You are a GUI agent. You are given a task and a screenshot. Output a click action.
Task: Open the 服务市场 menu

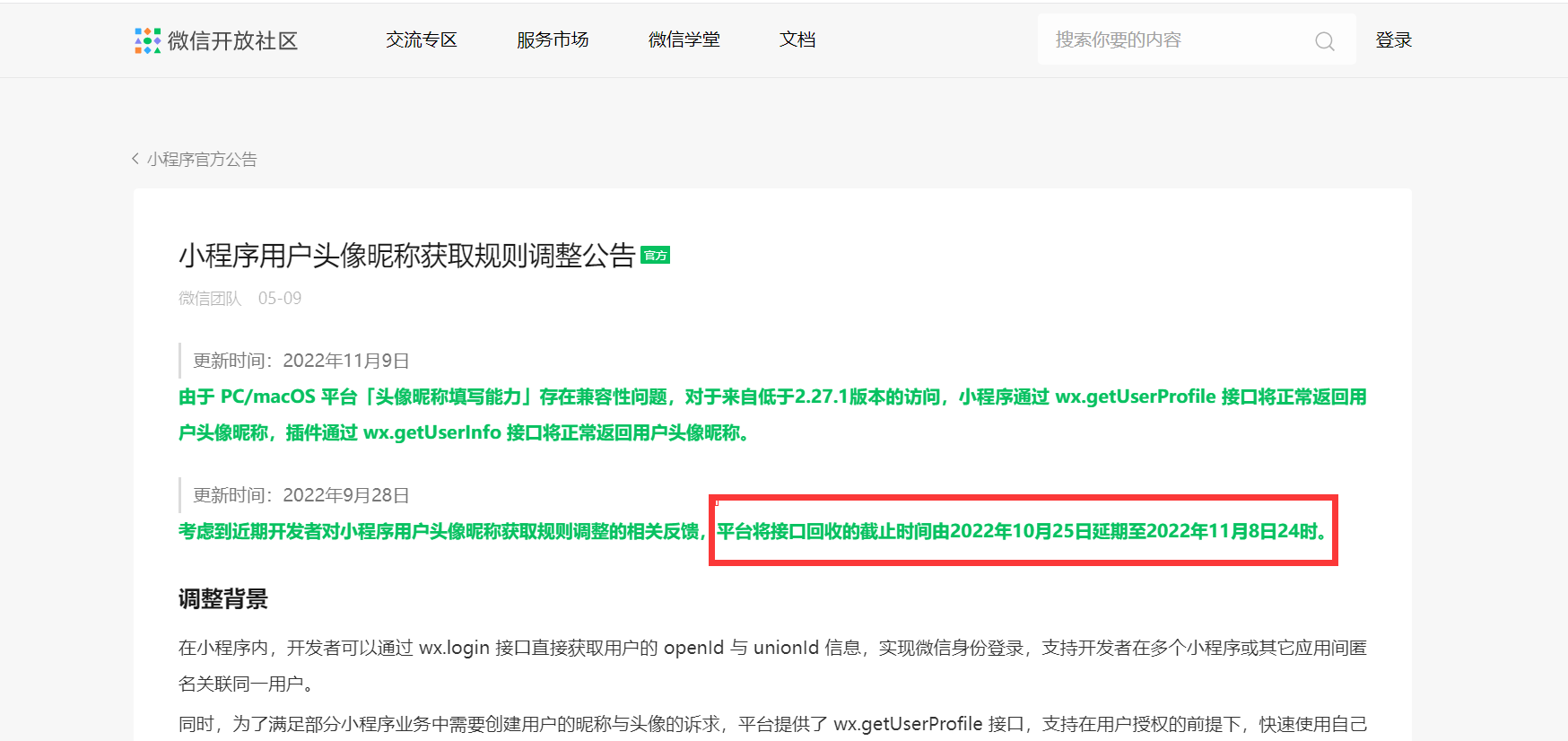pos(553,39)
